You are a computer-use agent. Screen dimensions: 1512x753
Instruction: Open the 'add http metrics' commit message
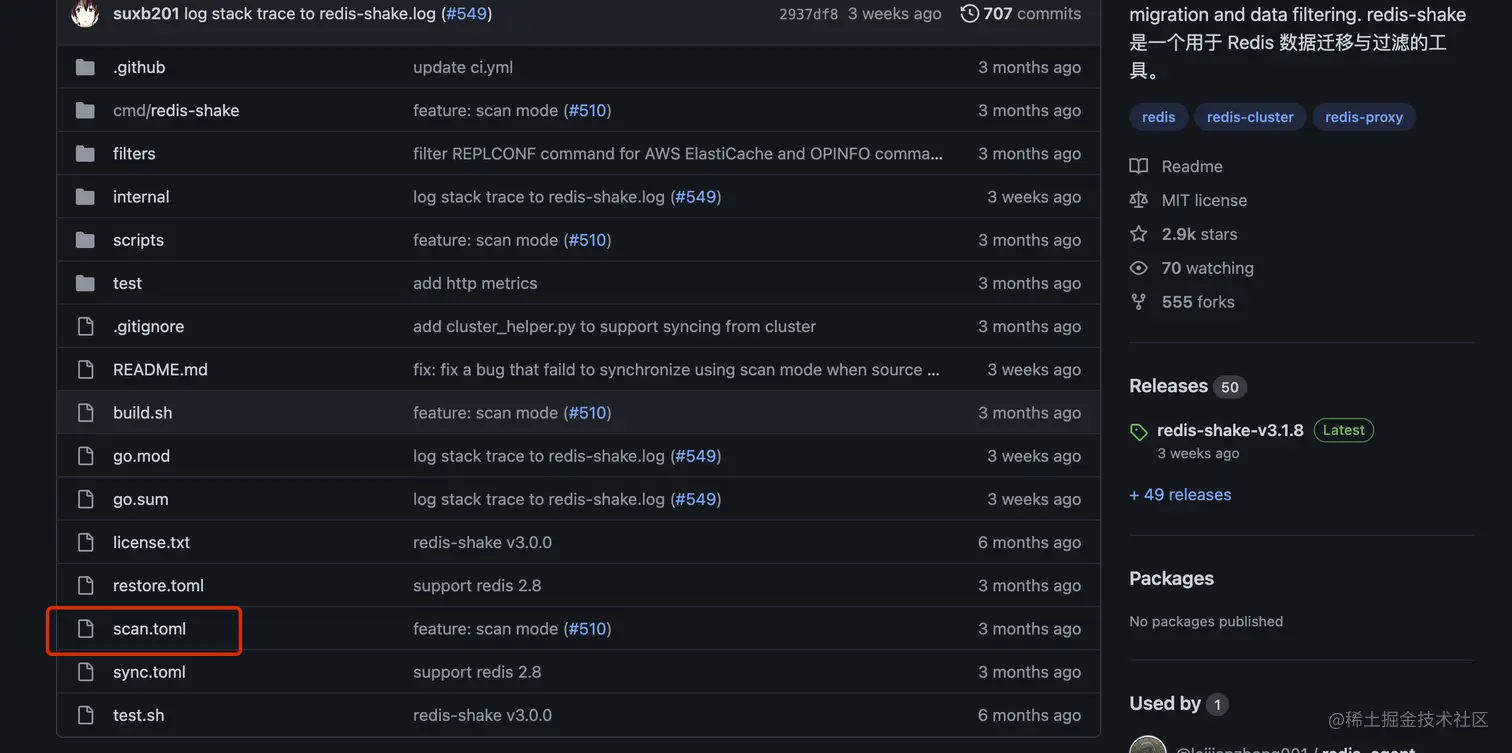click(x=475, y=283)
